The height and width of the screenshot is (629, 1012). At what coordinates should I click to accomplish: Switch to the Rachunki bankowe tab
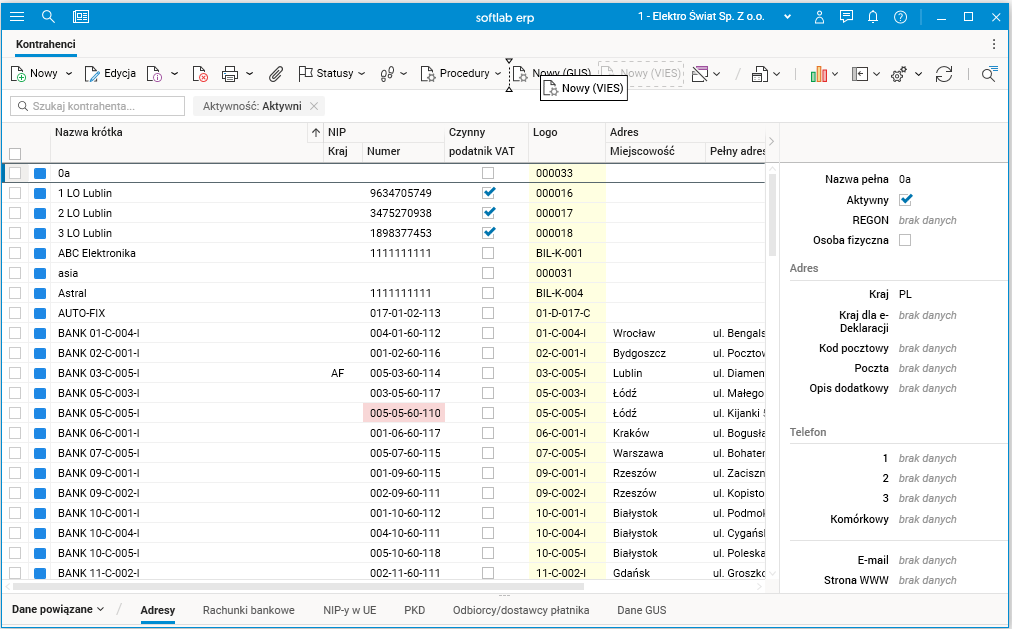pos(248,609)
